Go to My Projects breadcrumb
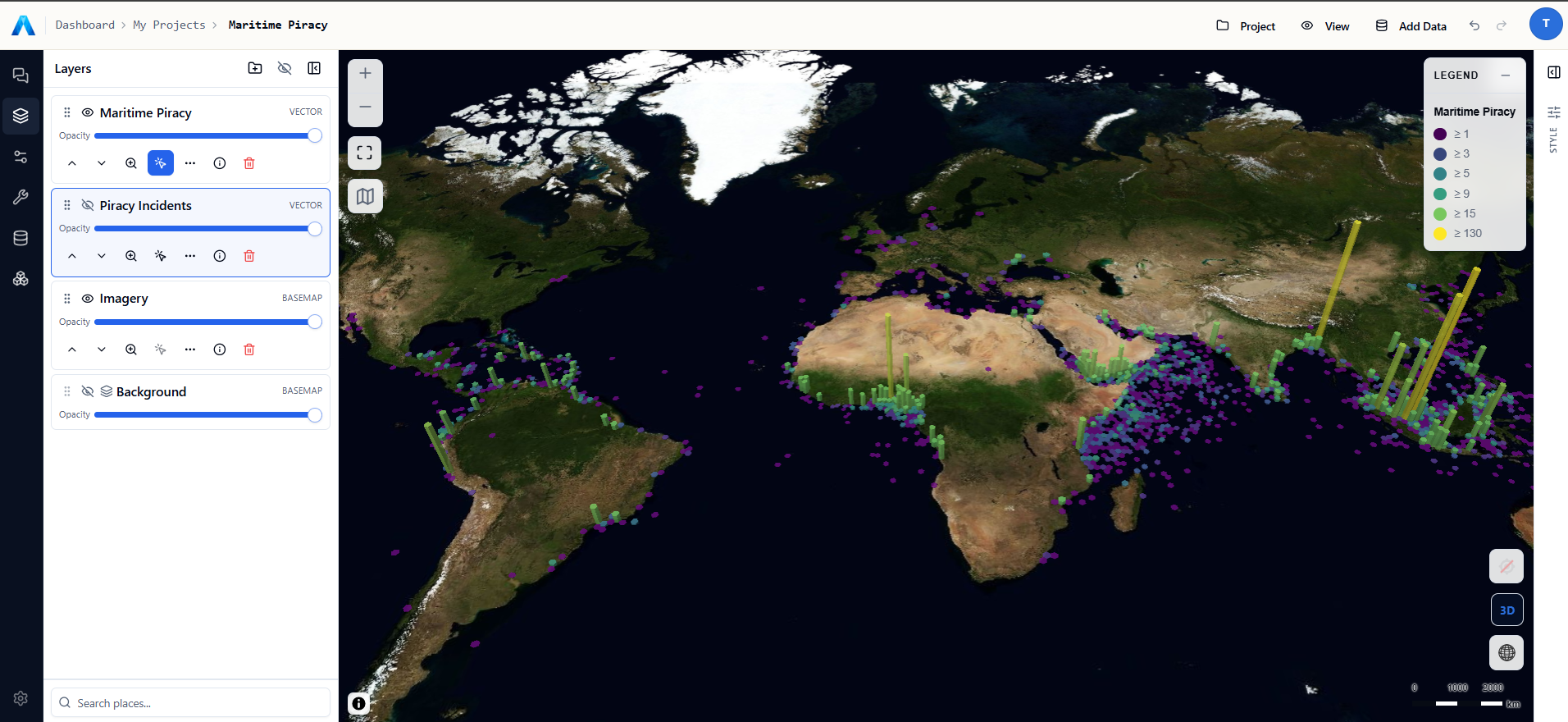Viewport: 1568px width, 722px height. pos(169,25)
